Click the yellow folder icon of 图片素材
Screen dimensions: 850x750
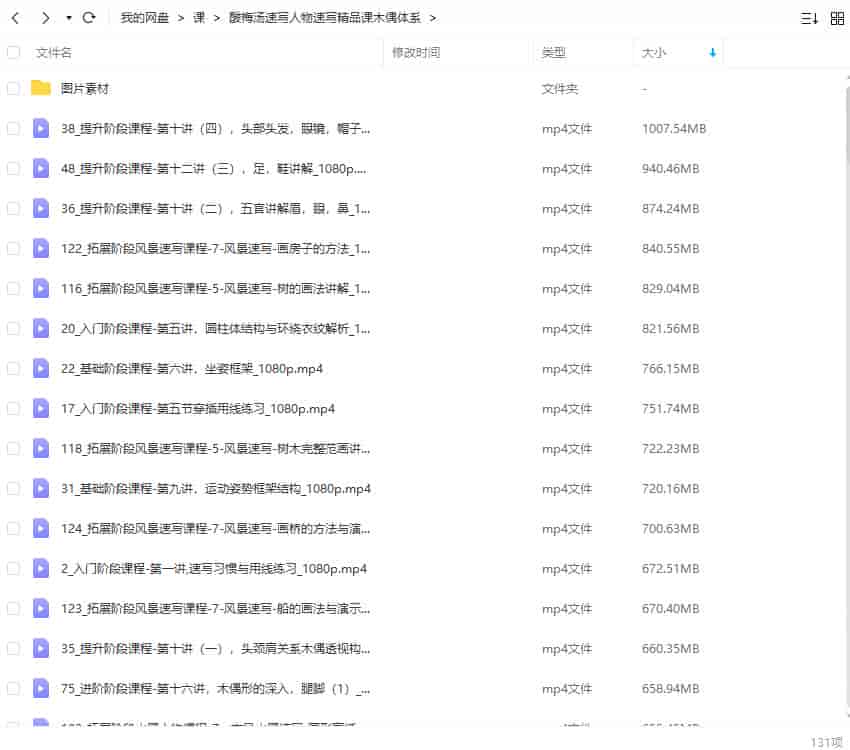tap(40, 88)
